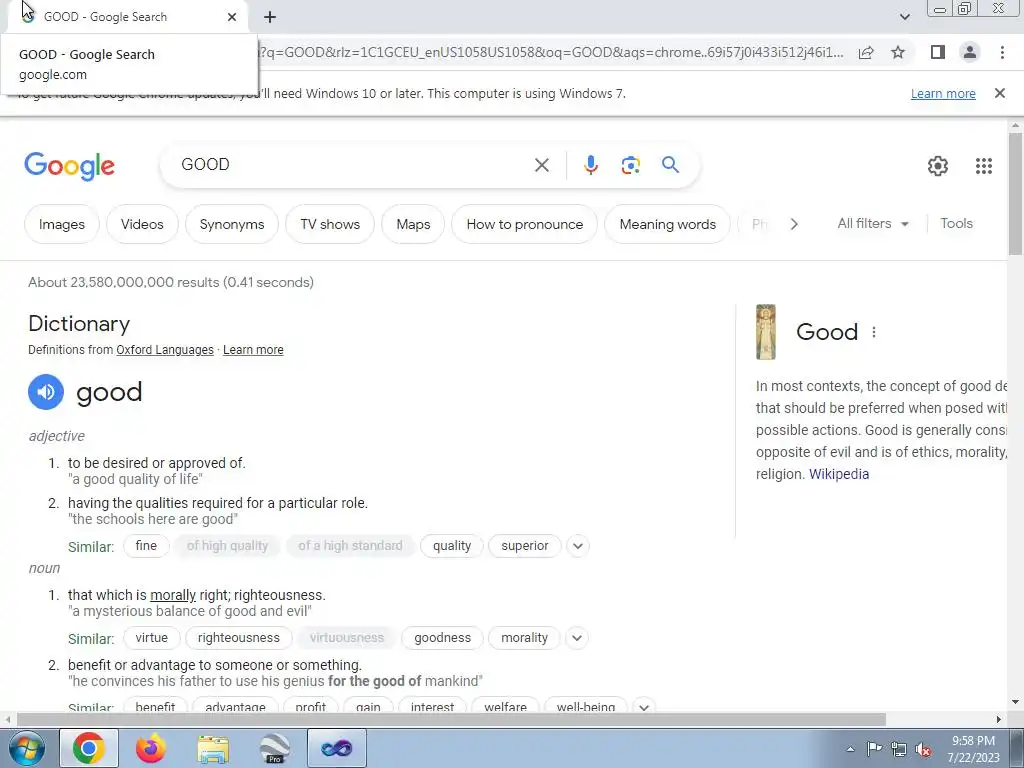Screen dimensions: 1024x768
Task: Click the underlined word morally
Action: tap(172, 595)
